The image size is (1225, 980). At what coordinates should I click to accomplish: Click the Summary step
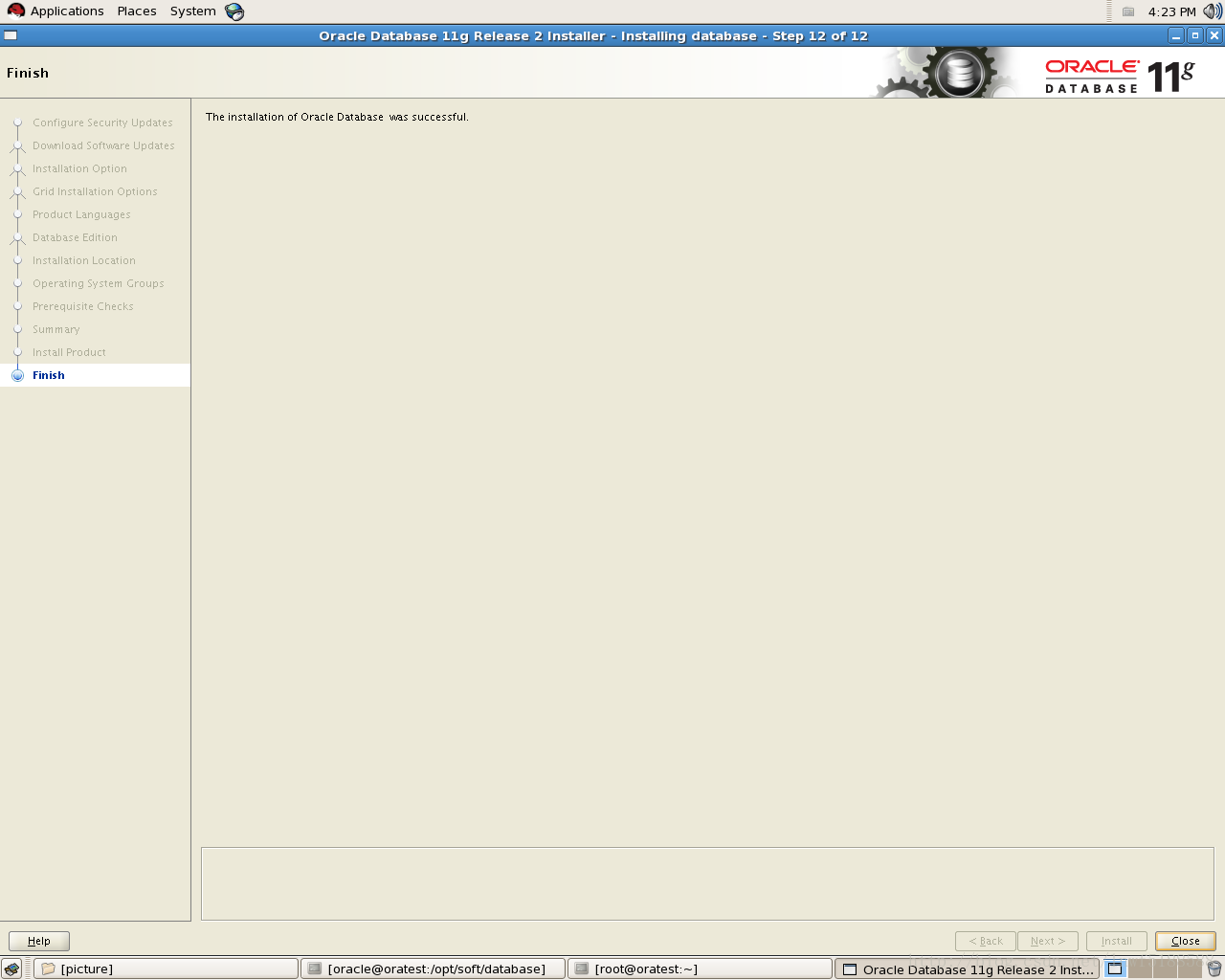coord(56,329)
